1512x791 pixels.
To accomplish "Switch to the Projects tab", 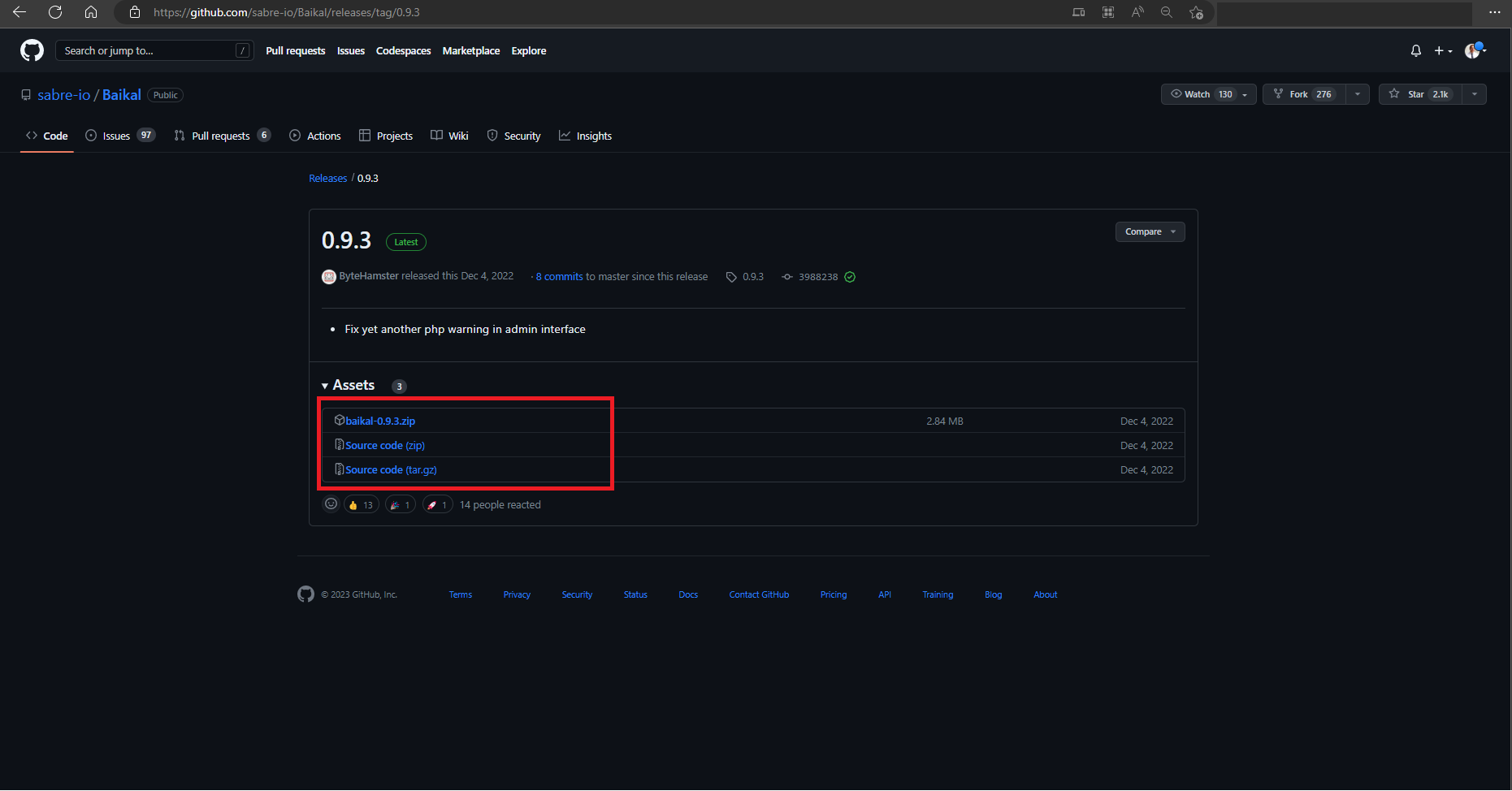I will tap(386, 136).
